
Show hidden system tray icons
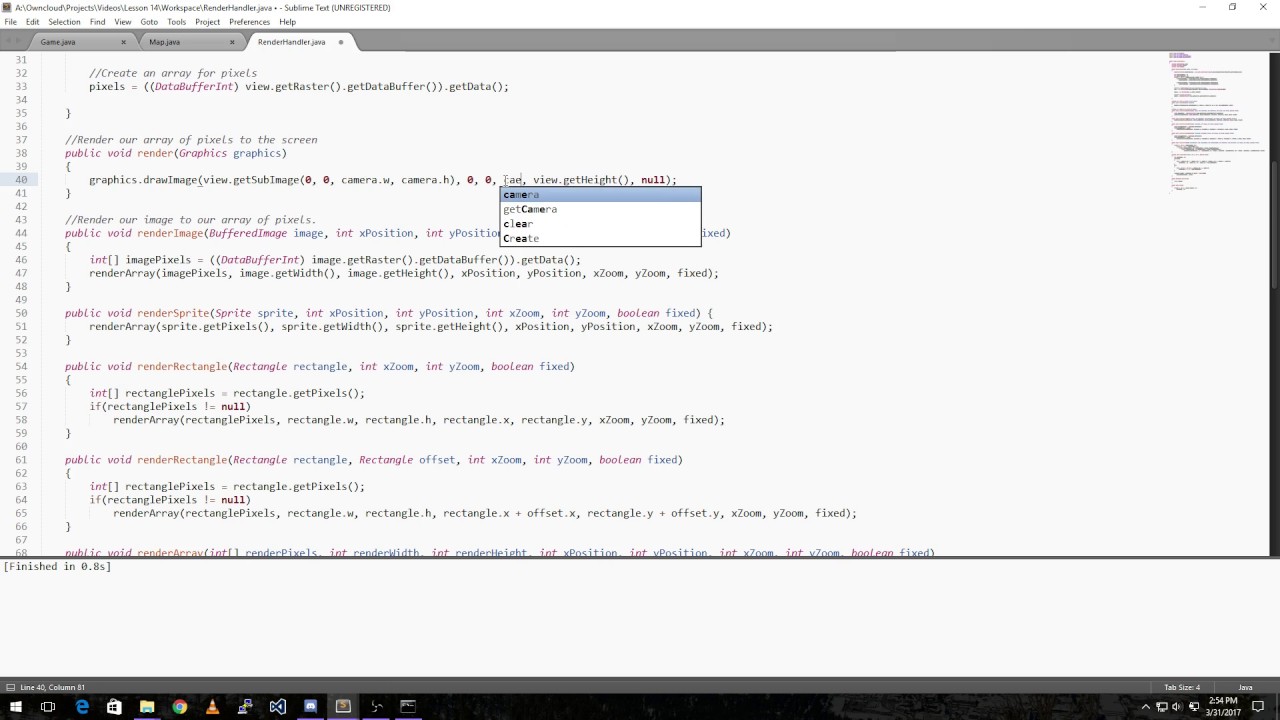[1146, 707]
